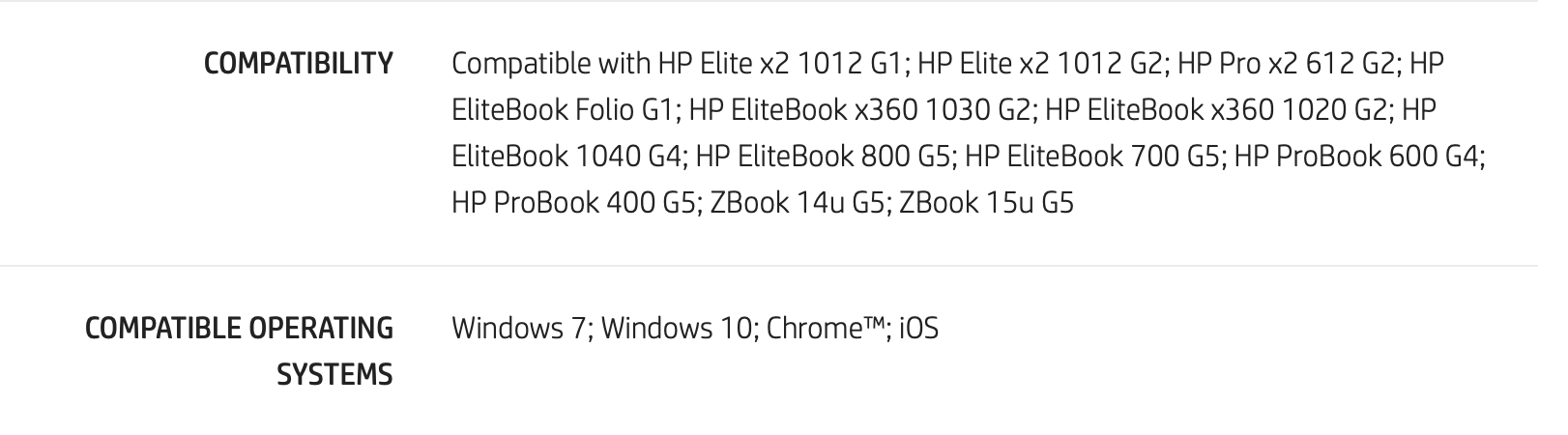The width and height of the screenshot is (1568, 435).
Task: Select the HP EliteBook 800 G5 entry
Action: [x=824, y=157]
